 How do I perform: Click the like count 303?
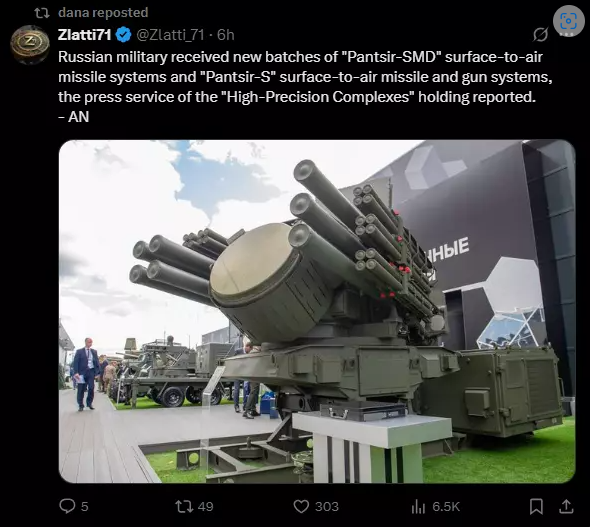click(x=327, y=507)
